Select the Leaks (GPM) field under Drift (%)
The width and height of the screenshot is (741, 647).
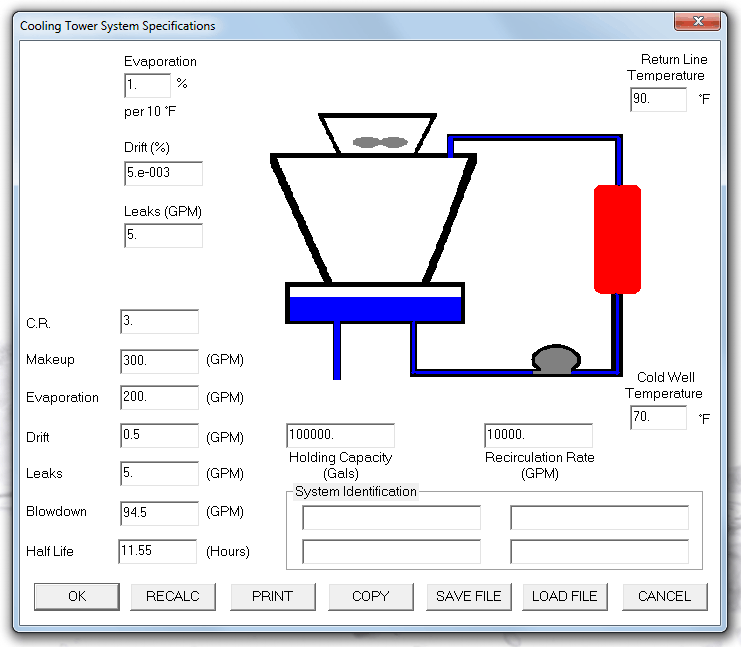coord(164,235)
